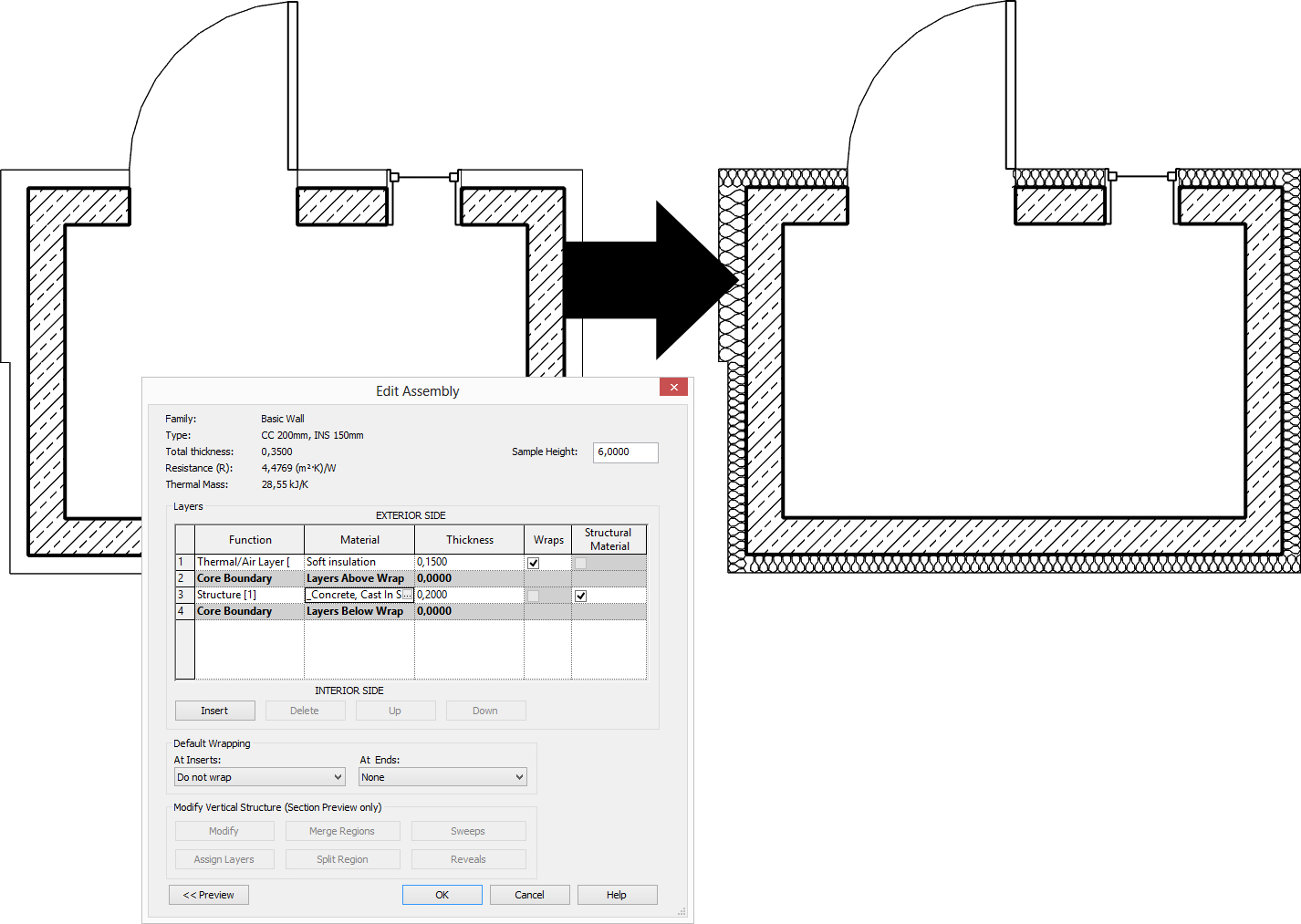Click Assign Layers
The image size is (1301, 924).
point(224,858)
